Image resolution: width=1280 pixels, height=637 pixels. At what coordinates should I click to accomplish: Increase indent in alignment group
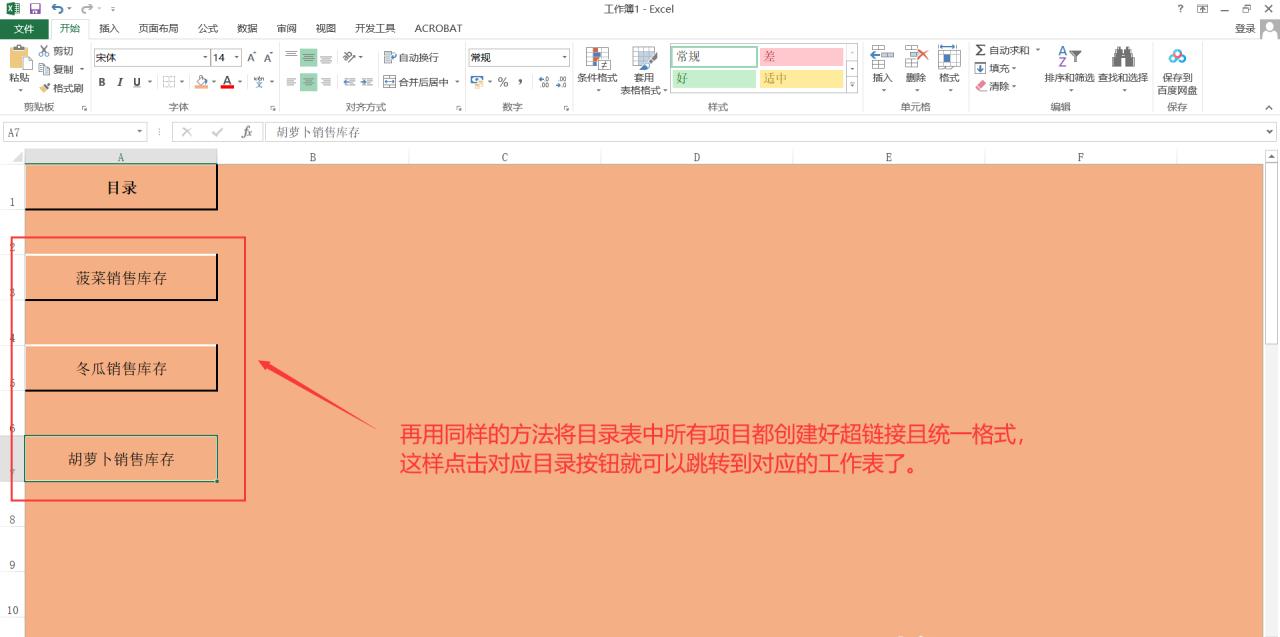click(x=367, y=82)
